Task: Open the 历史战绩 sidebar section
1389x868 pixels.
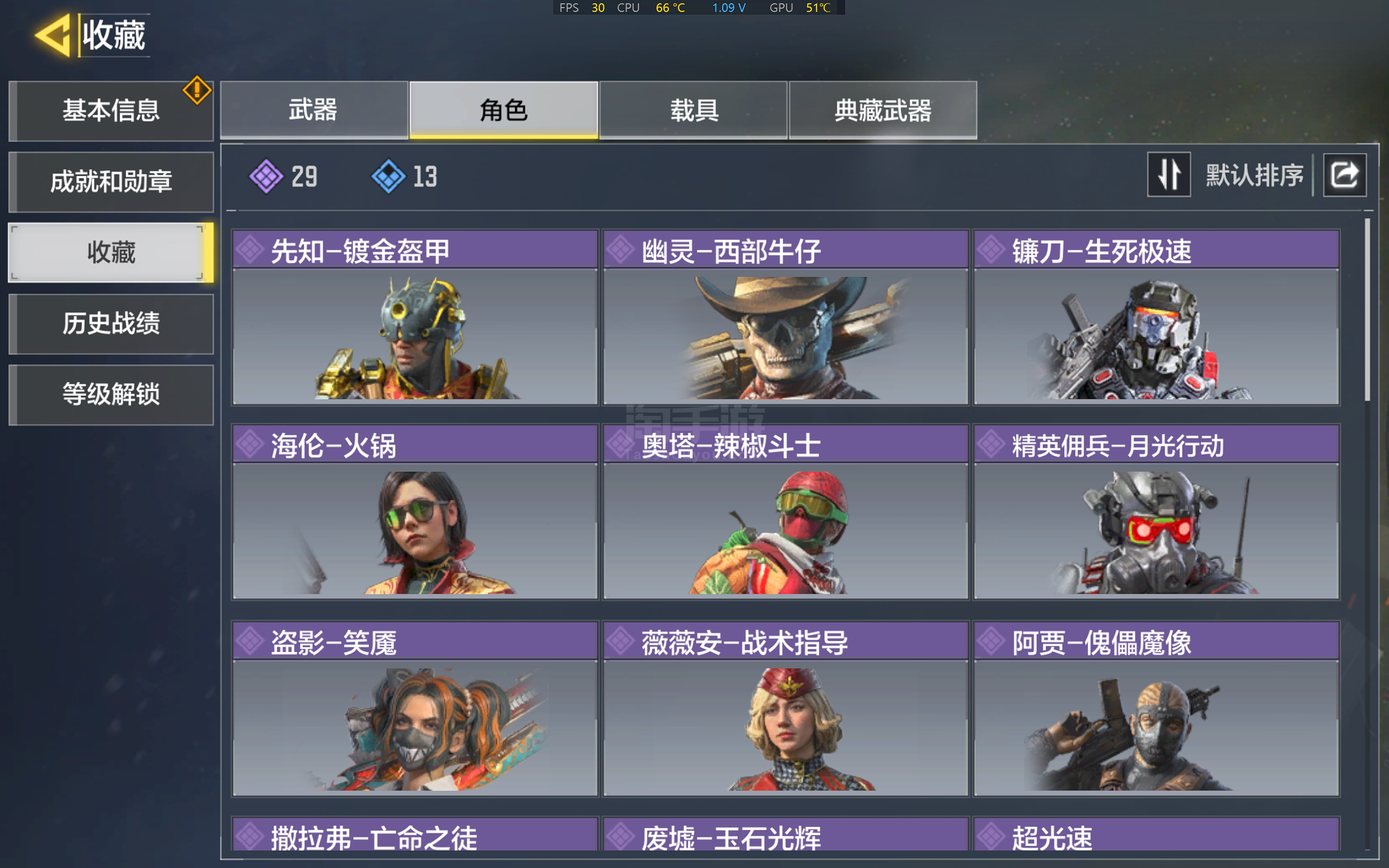Action: click(111, 324)
